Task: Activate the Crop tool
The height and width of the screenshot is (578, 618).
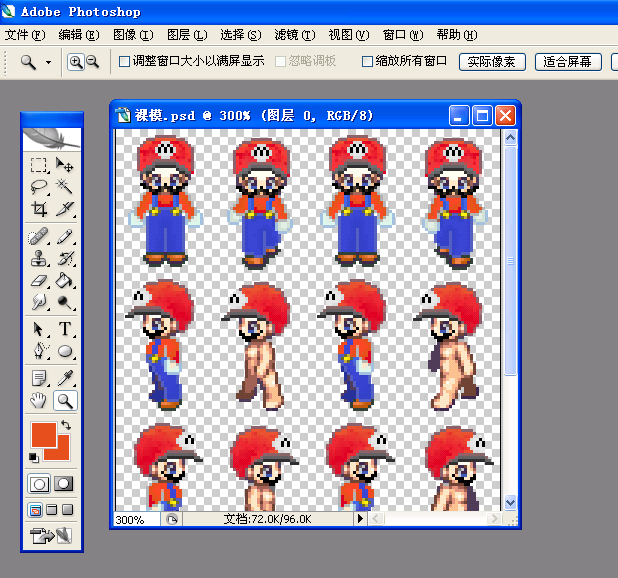Action: click(39, 209)
